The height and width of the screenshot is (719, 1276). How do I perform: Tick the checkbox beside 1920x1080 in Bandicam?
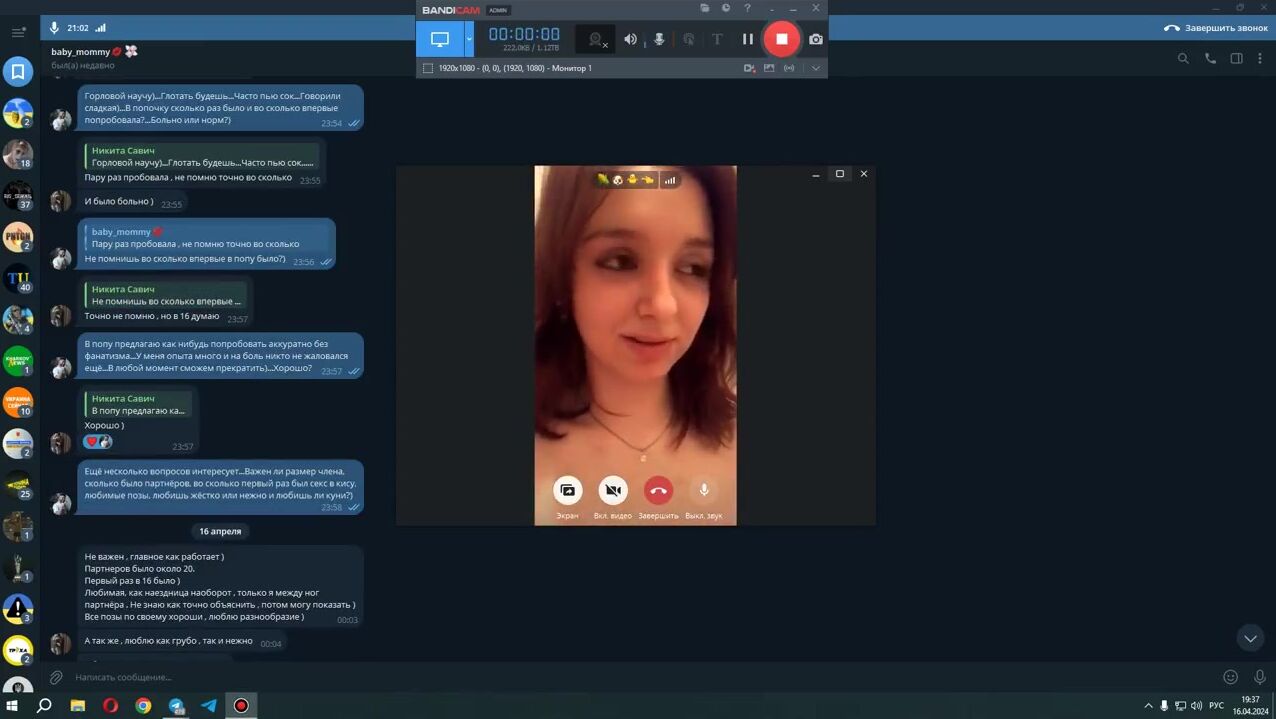(428, 68)
